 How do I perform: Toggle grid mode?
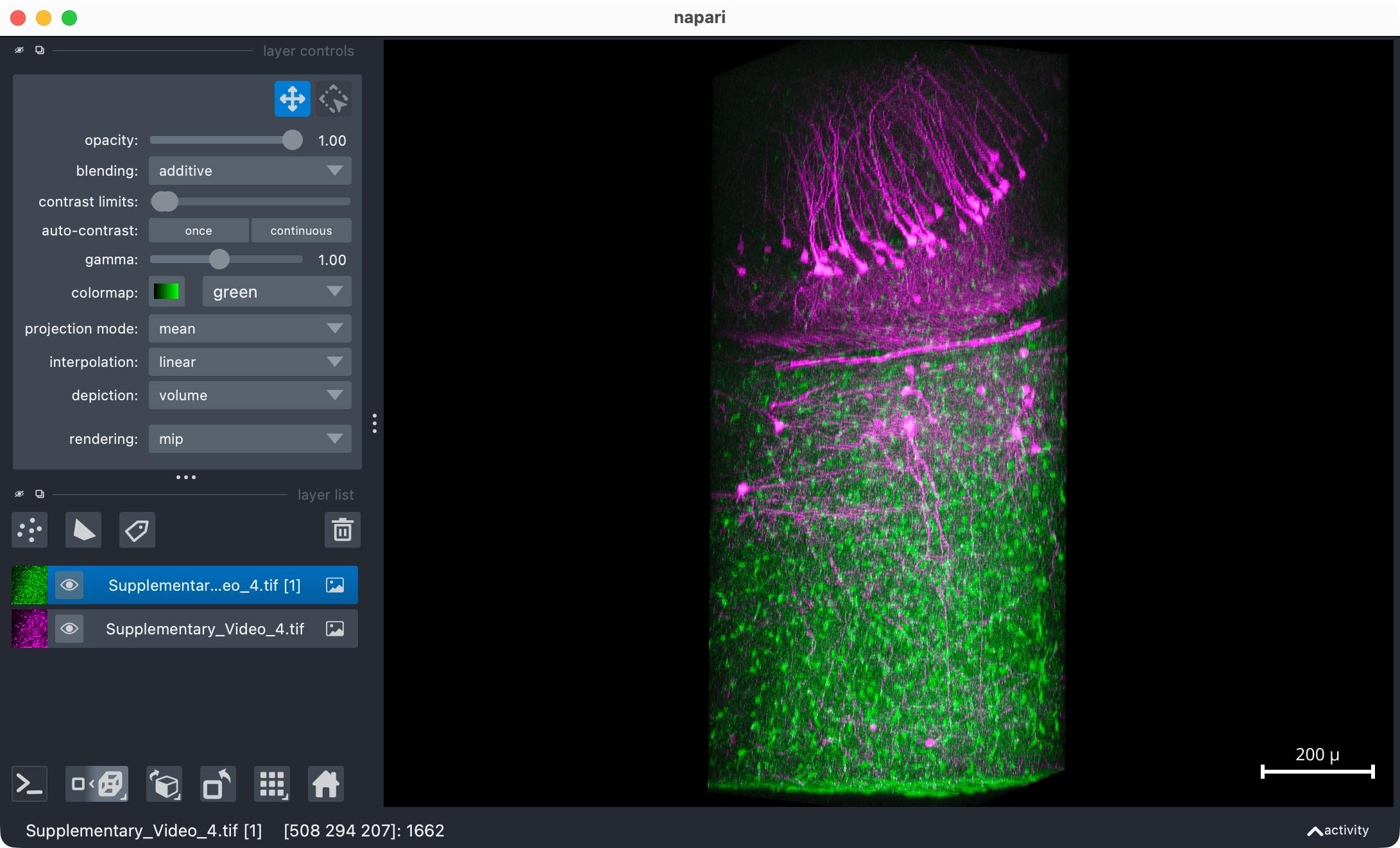click(x=272, y=784)
